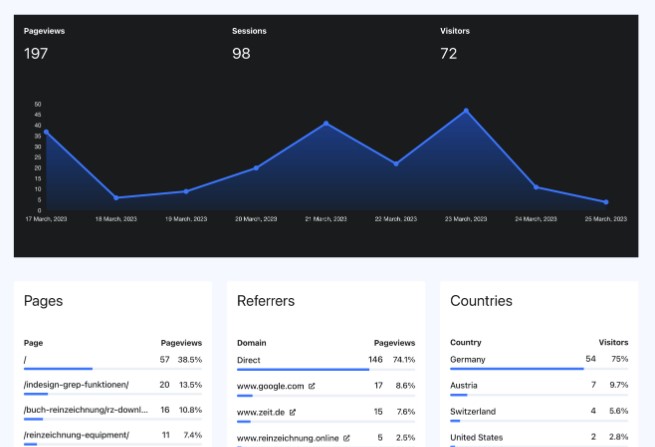The width and height of the screenshot is (655, 447).
Task: Click the blue progress bar under Germany
Action: click(516, 369)
